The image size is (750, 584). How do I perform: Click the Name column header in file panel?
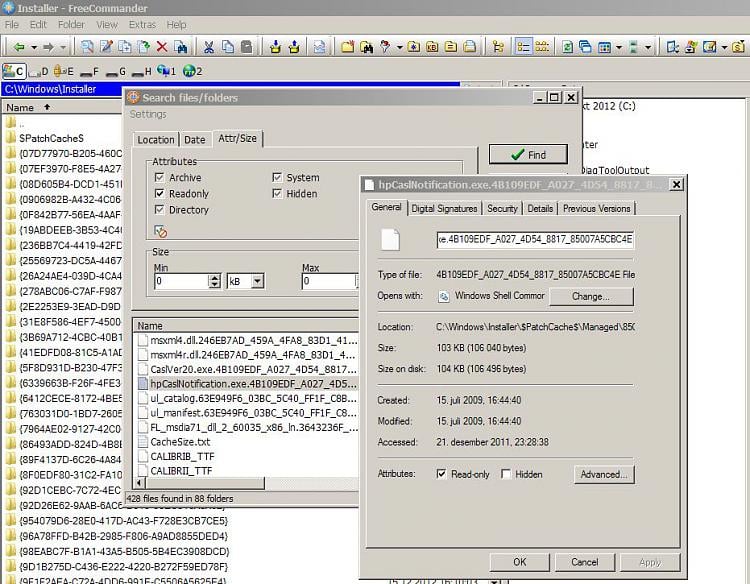pyautogui.click(x=62, y=107)
